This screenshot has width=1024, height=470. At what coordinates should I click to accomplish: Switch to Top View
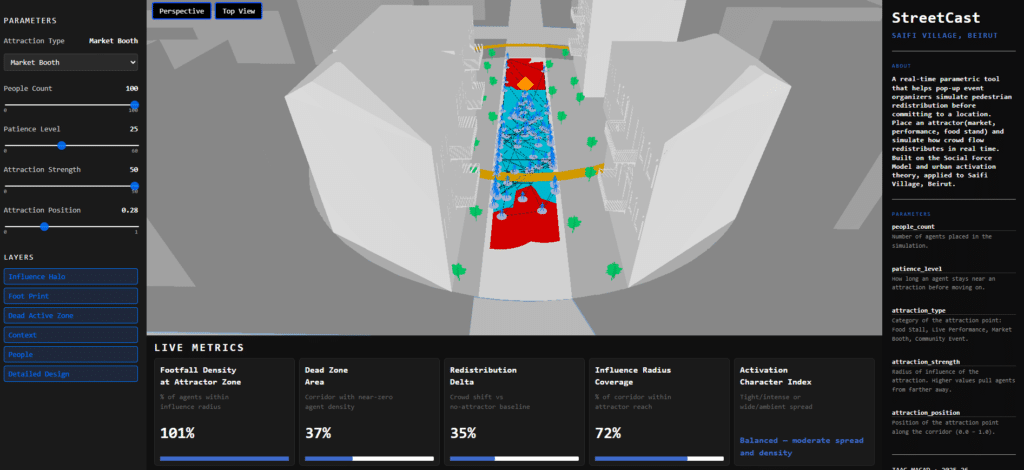click(237, 11)
